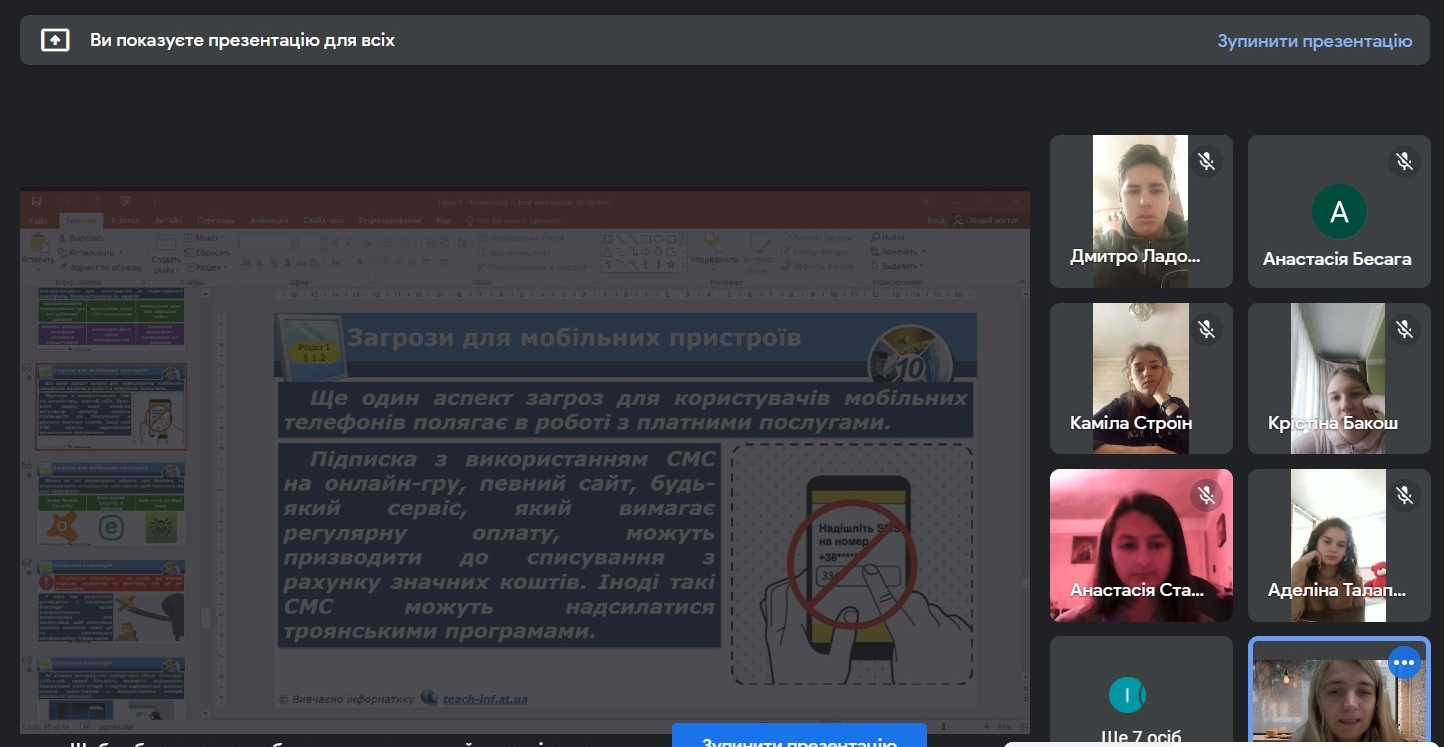Select current slide thumbnail with phone image
Image resolution: width=1444 pixels, height=747 pixels.
point(111,407)
